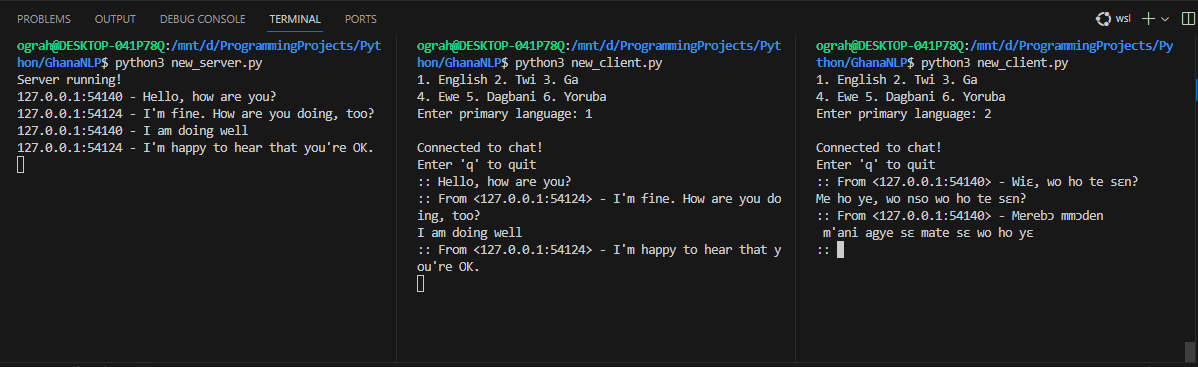Select the TERMINAL tab

tap(295, 19)
